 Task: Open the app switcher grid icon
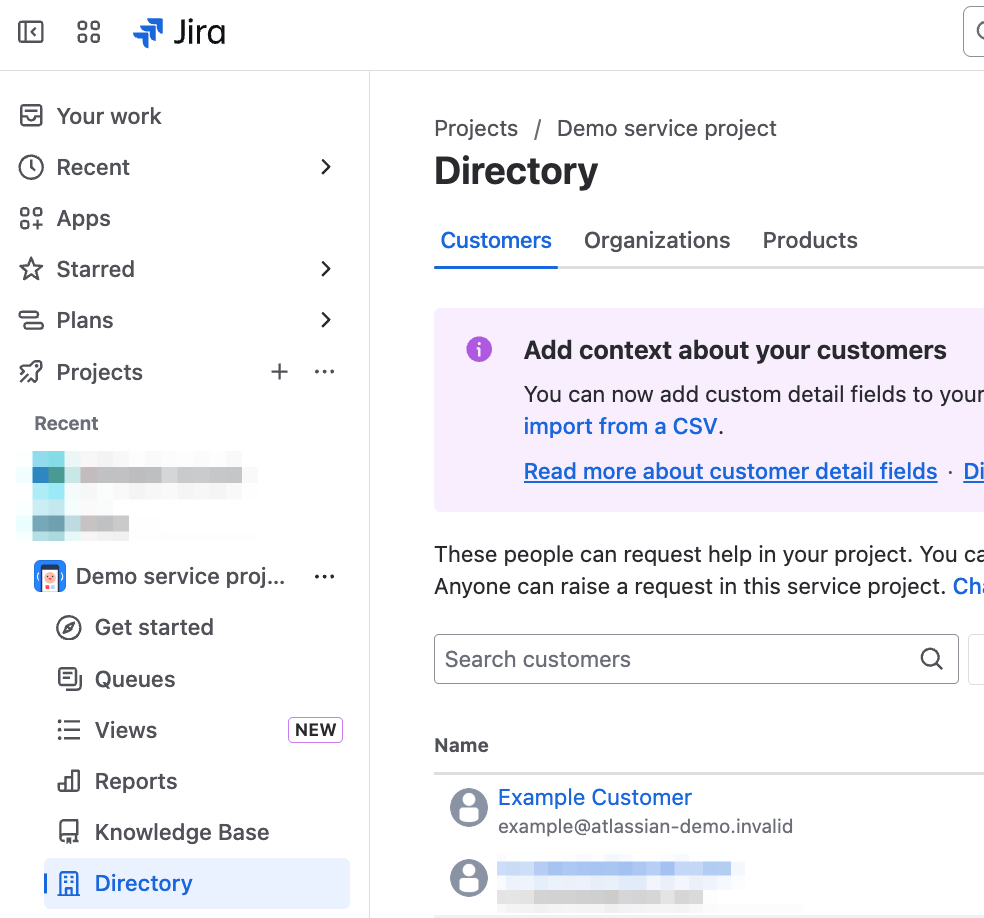[88, 32]
